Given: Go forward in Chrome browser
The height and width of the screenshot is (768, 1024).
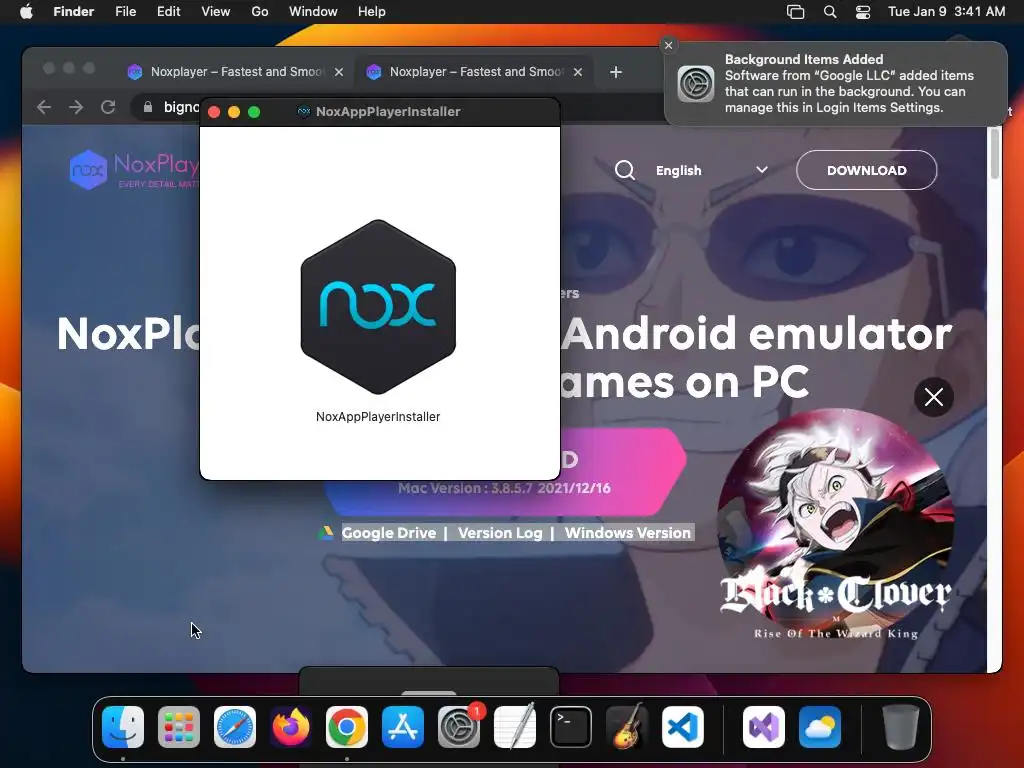Looking at the screenshot, I should (x=76, y=107).
